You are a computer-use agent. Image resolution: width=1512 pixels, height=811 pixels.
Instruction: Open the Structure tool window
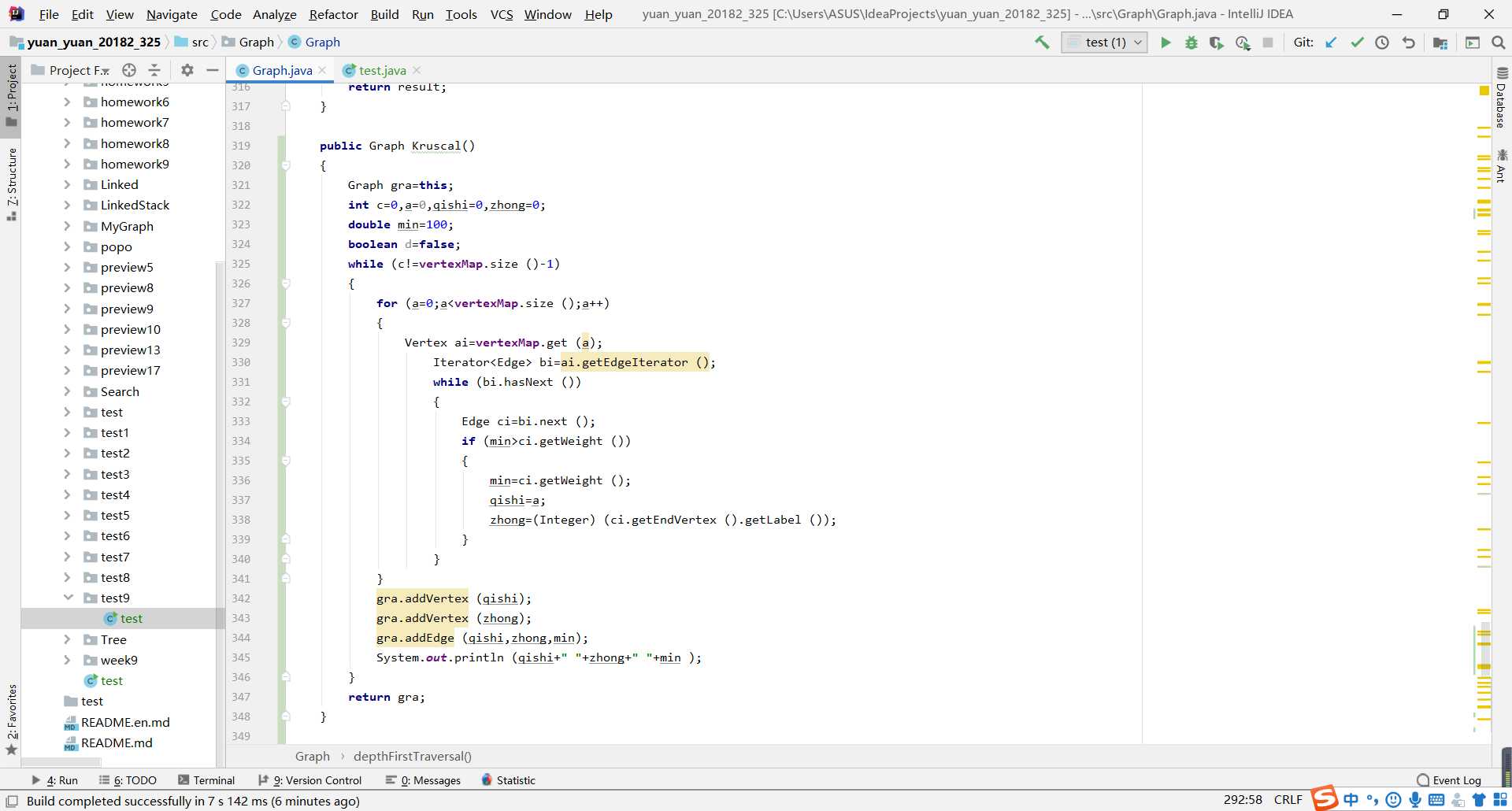(x=11, y=184)
